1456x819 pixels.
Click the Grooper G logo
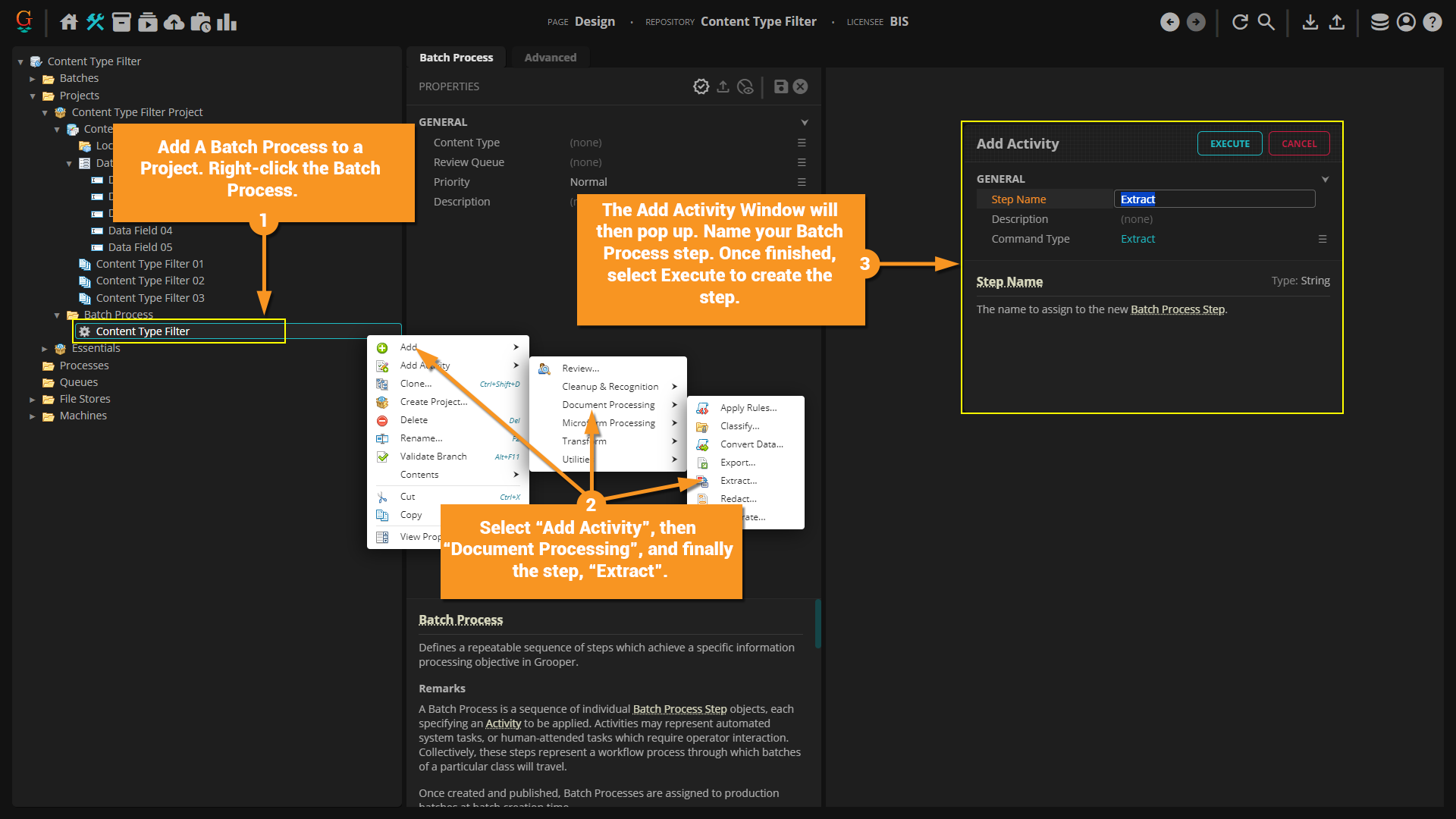click(24, 21)
